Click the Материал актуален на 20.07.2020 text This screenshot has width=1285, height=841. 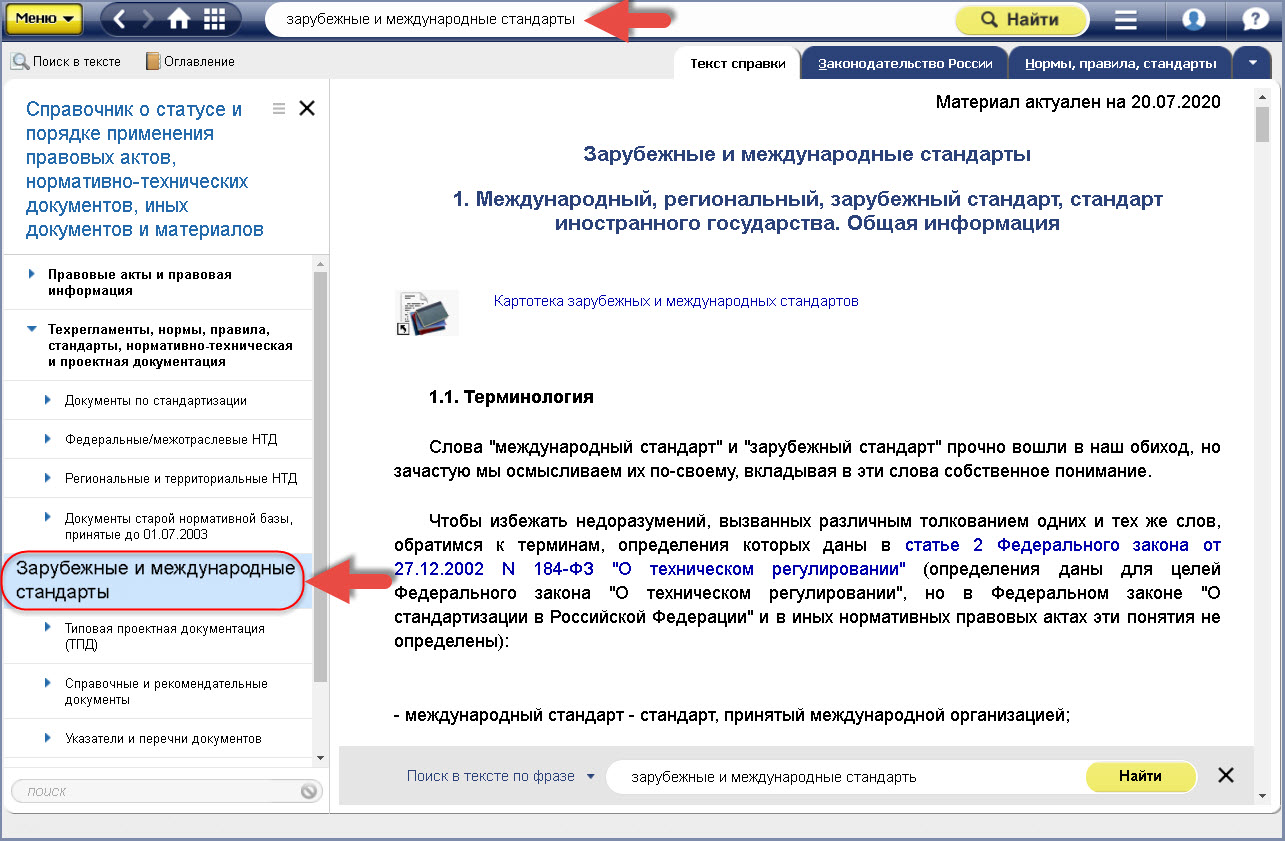pos(1078,102)
